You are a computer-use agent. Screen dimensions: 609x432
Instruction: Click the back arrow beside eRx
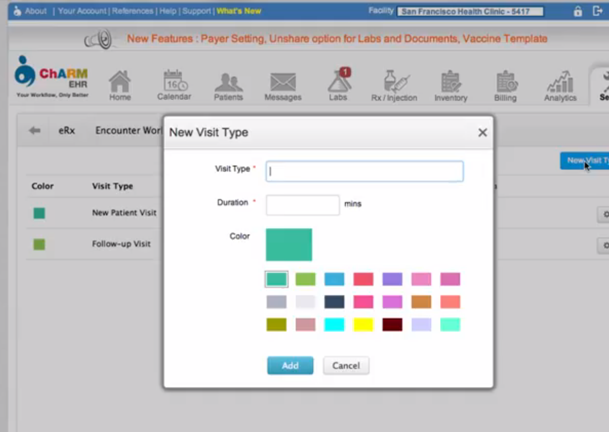35,131
